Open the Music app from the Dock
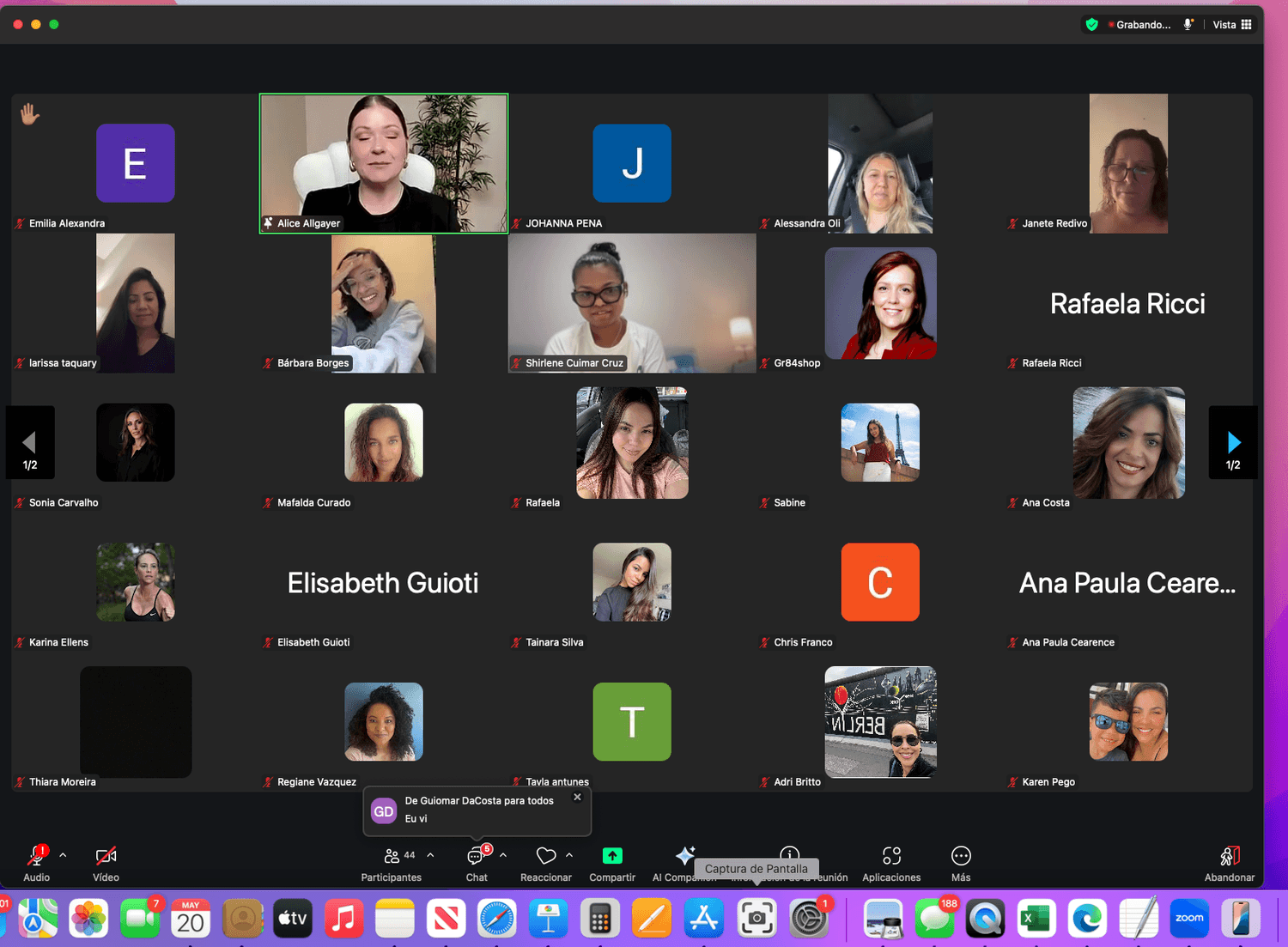The width and height of the screenshot is (1288, 947). [343, 919]
